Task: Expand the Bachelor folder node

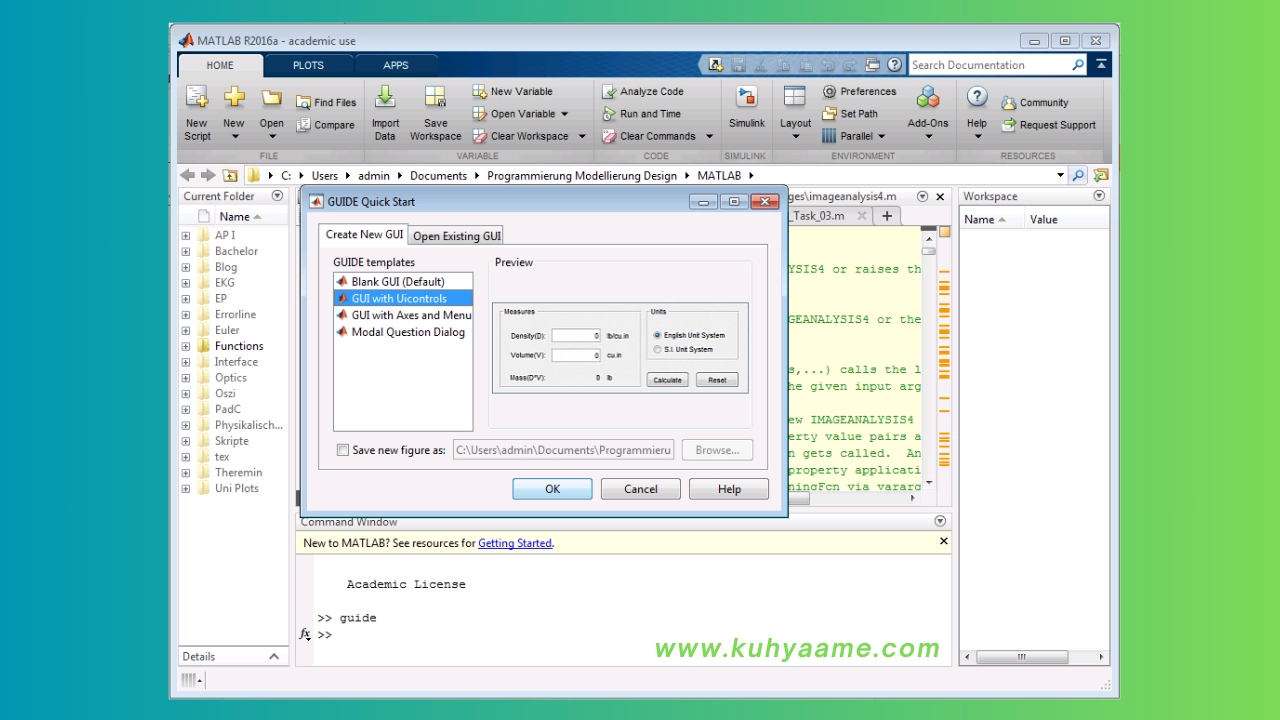Action: tap(186, 251)
